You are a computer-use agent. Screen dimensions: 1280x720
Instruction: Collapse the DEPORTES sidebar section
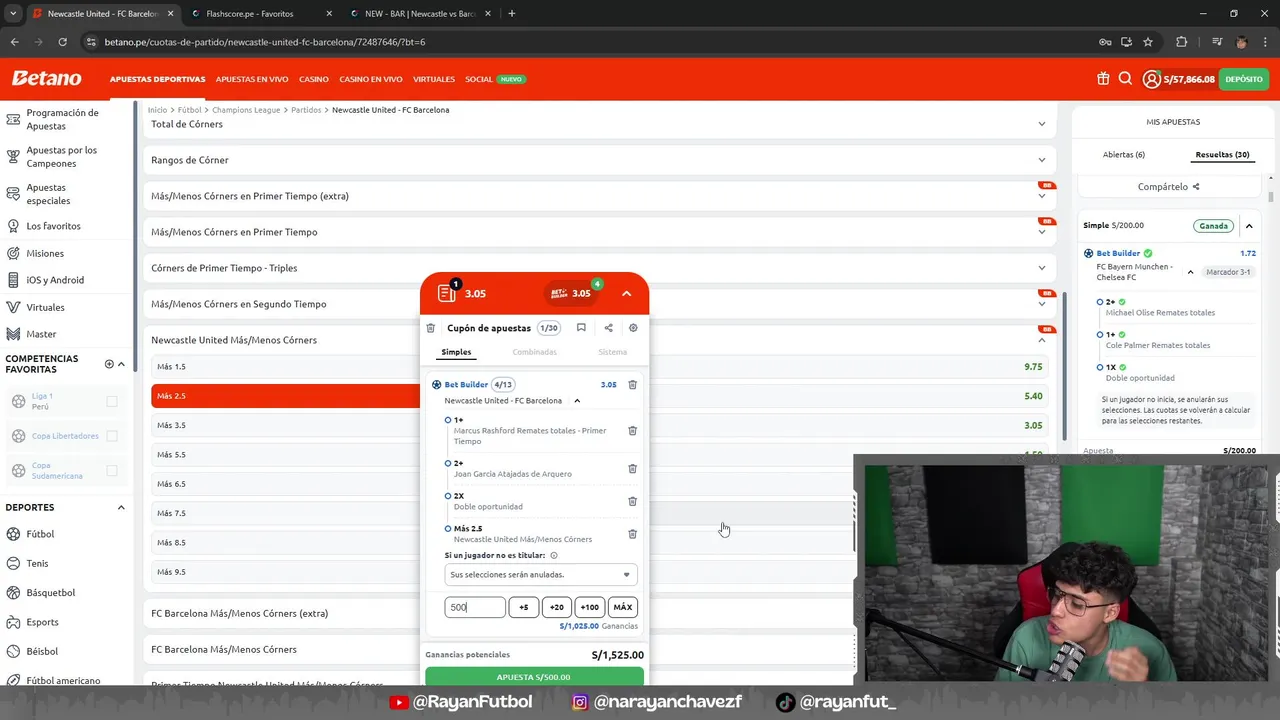point(121,508)
